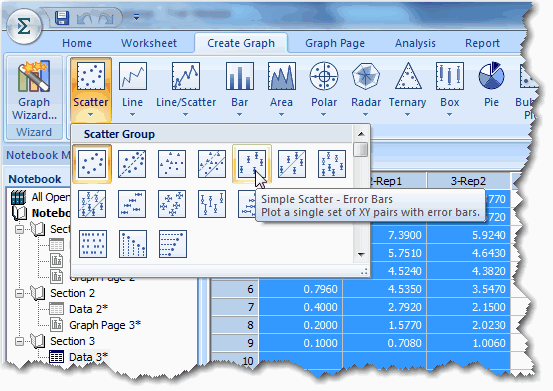Select Section 3 in the notebook tree
This screenshot has width=553, height=391.
72,341
